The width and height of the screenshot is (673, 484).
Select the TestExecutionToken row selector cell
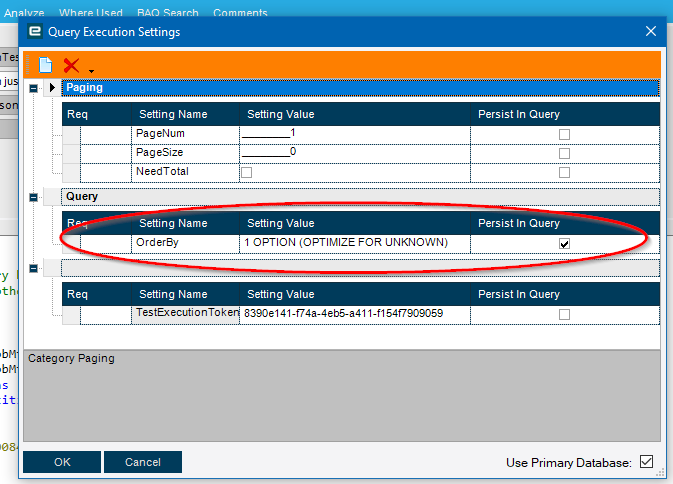tap(71, 315)
